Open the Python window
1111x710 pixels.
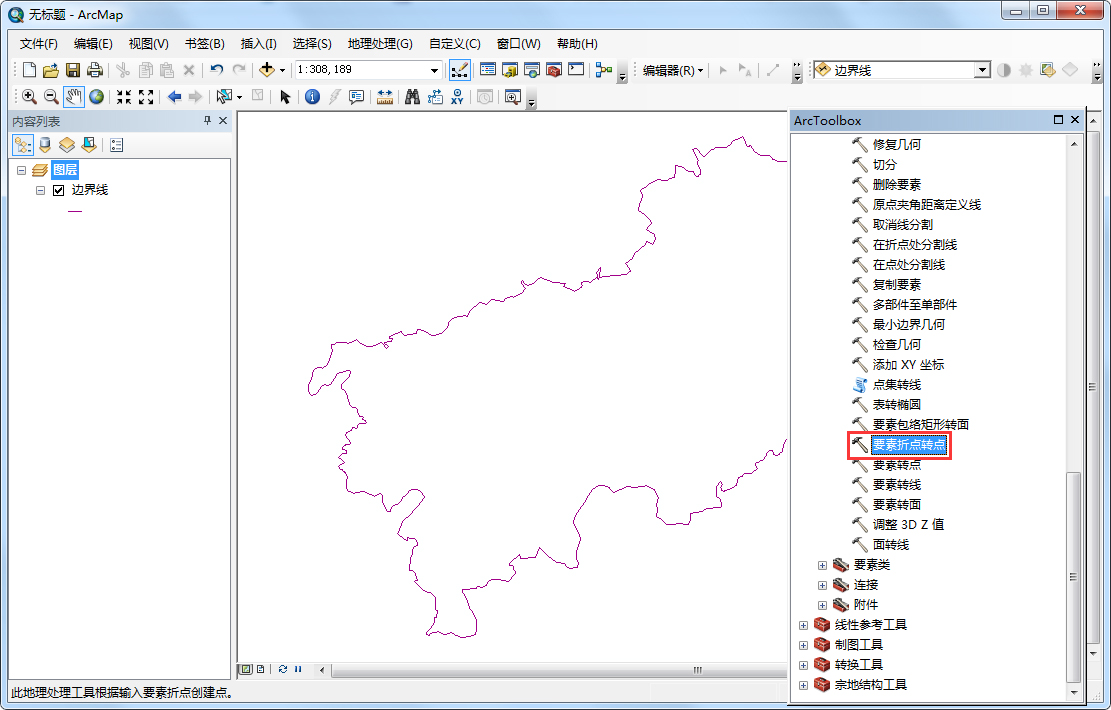coord(575,70)
